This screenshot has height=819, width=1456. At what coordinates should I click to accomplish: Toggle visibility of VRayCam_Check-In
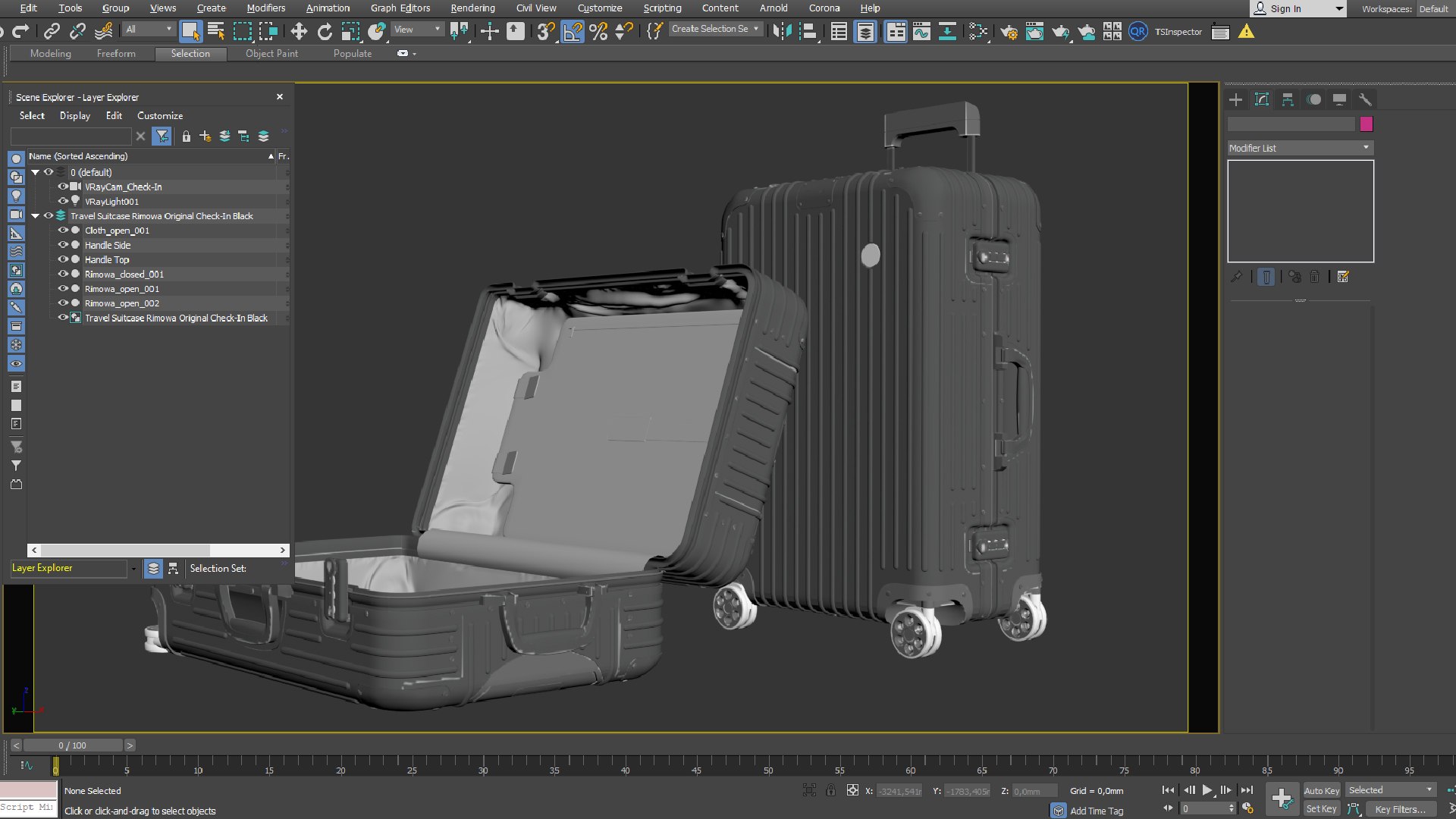tap(63, 187)
